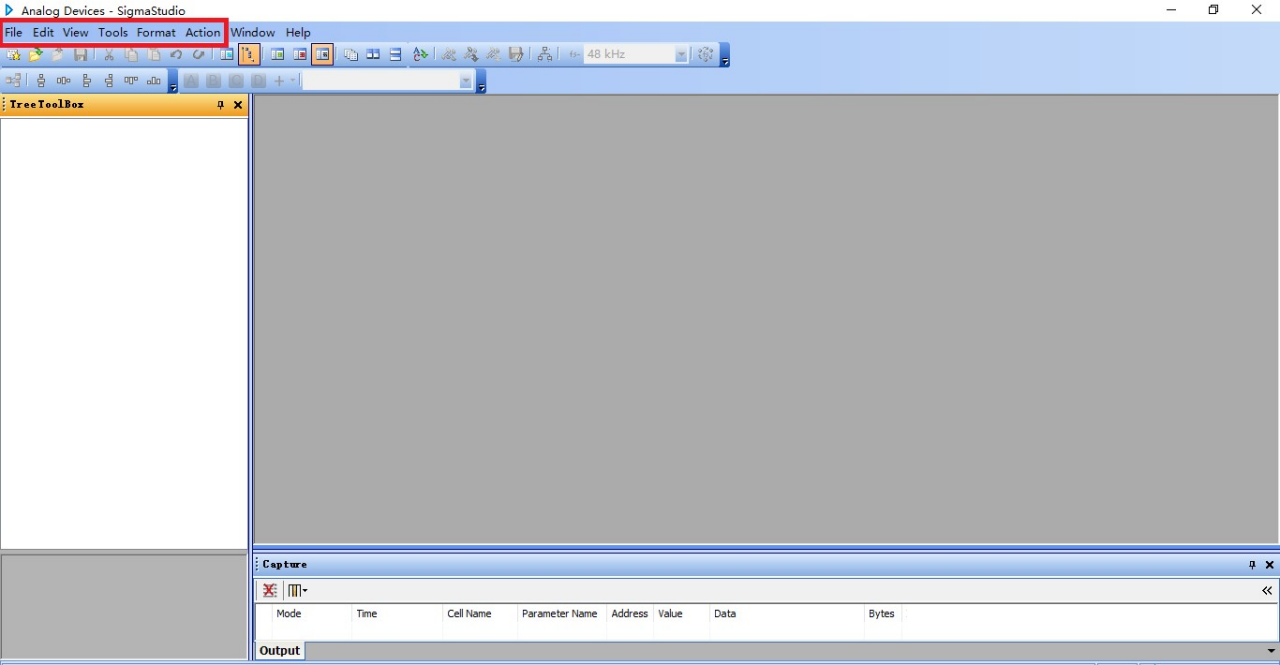Image resolution: width=1280 pixels, height=665 pixels.
Task: Click the red X clear icon in Capture
Action: tap(269, 591)
